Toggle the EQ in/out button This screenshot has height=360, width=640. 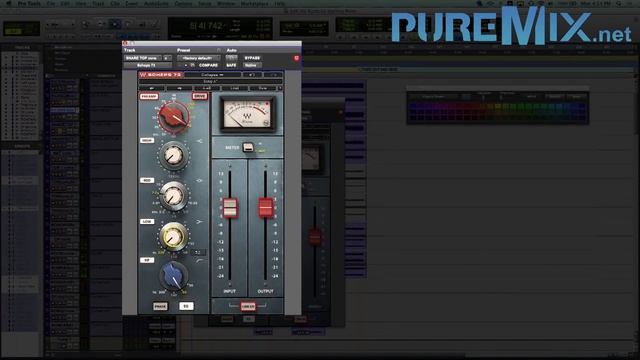186,306
